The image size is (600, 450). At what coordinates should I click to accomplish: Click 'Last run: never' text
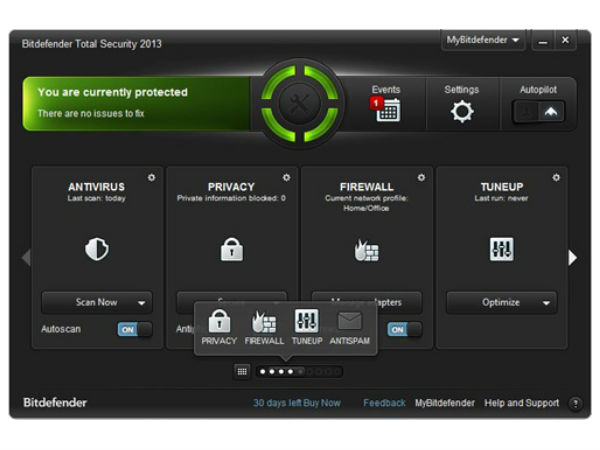pyautogui.click(x=501, y=198)
